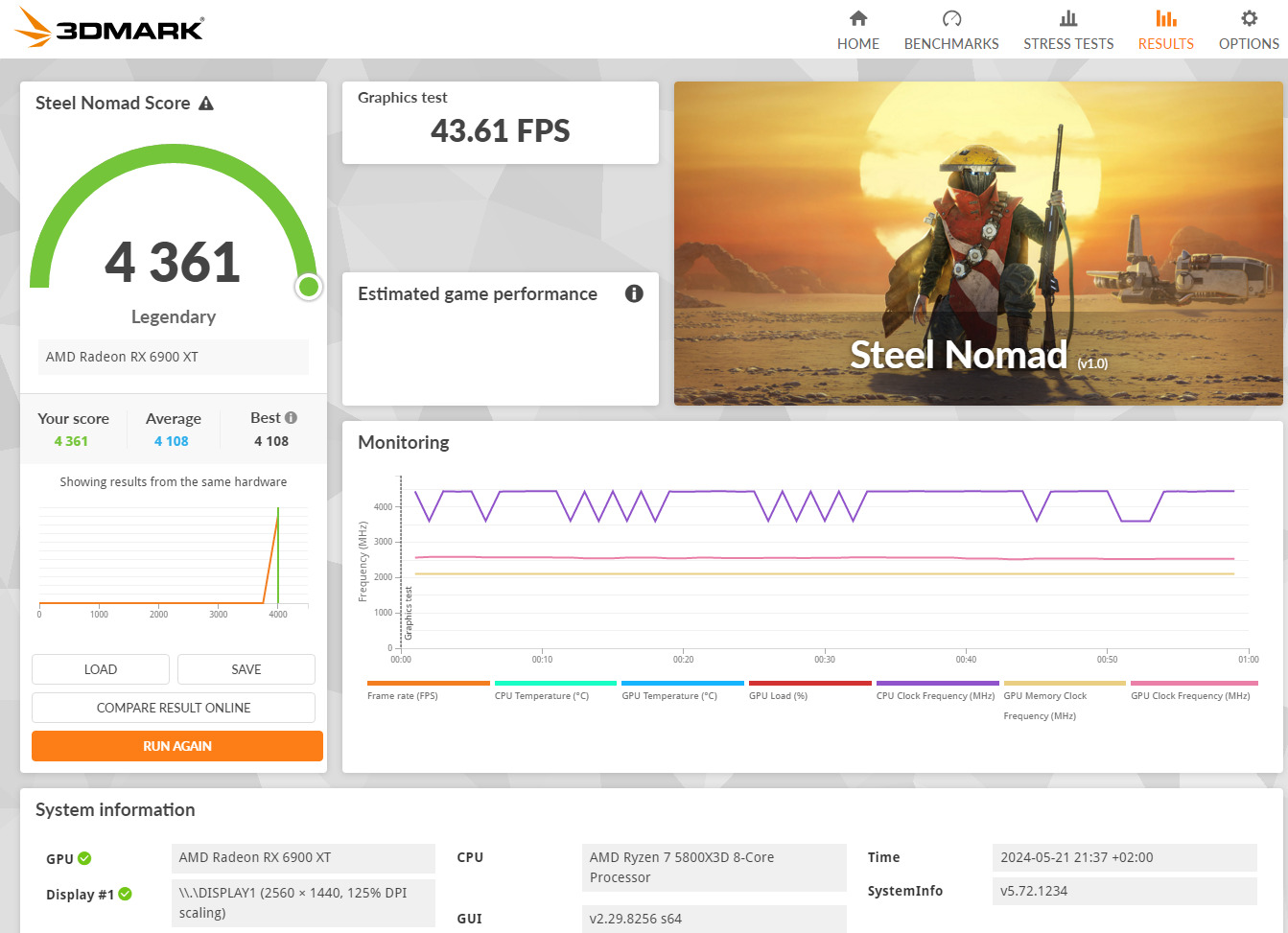Toggle the GPU Load (%) legend entry
Screen dimensions: 1288x933
click(810, 690)
